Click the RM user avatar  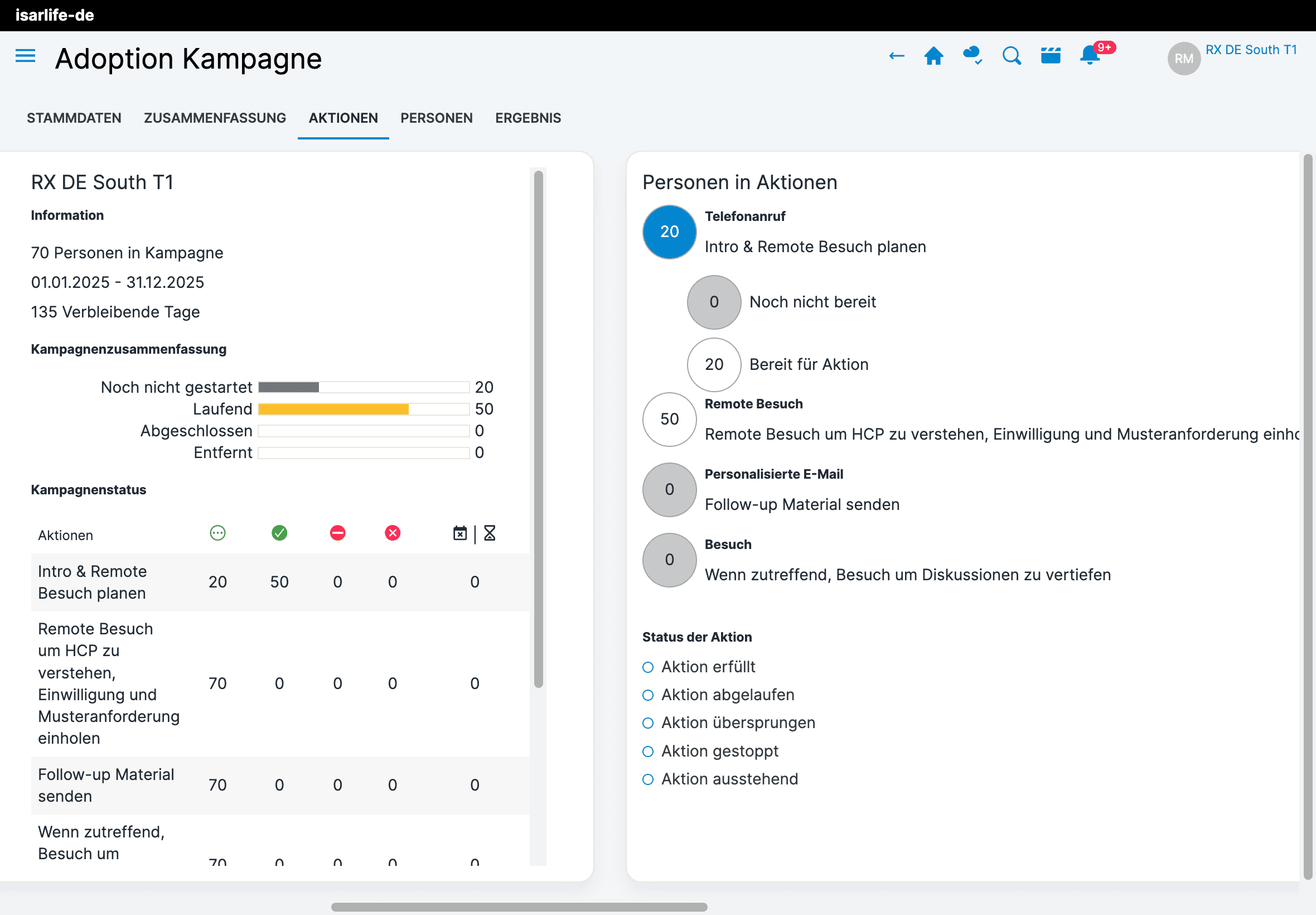coord(1183,59)
